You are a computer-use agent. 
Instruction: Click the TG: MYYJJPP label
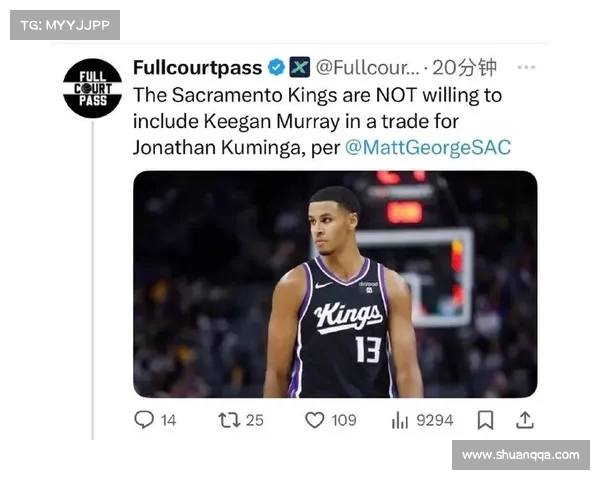point(64,25)
